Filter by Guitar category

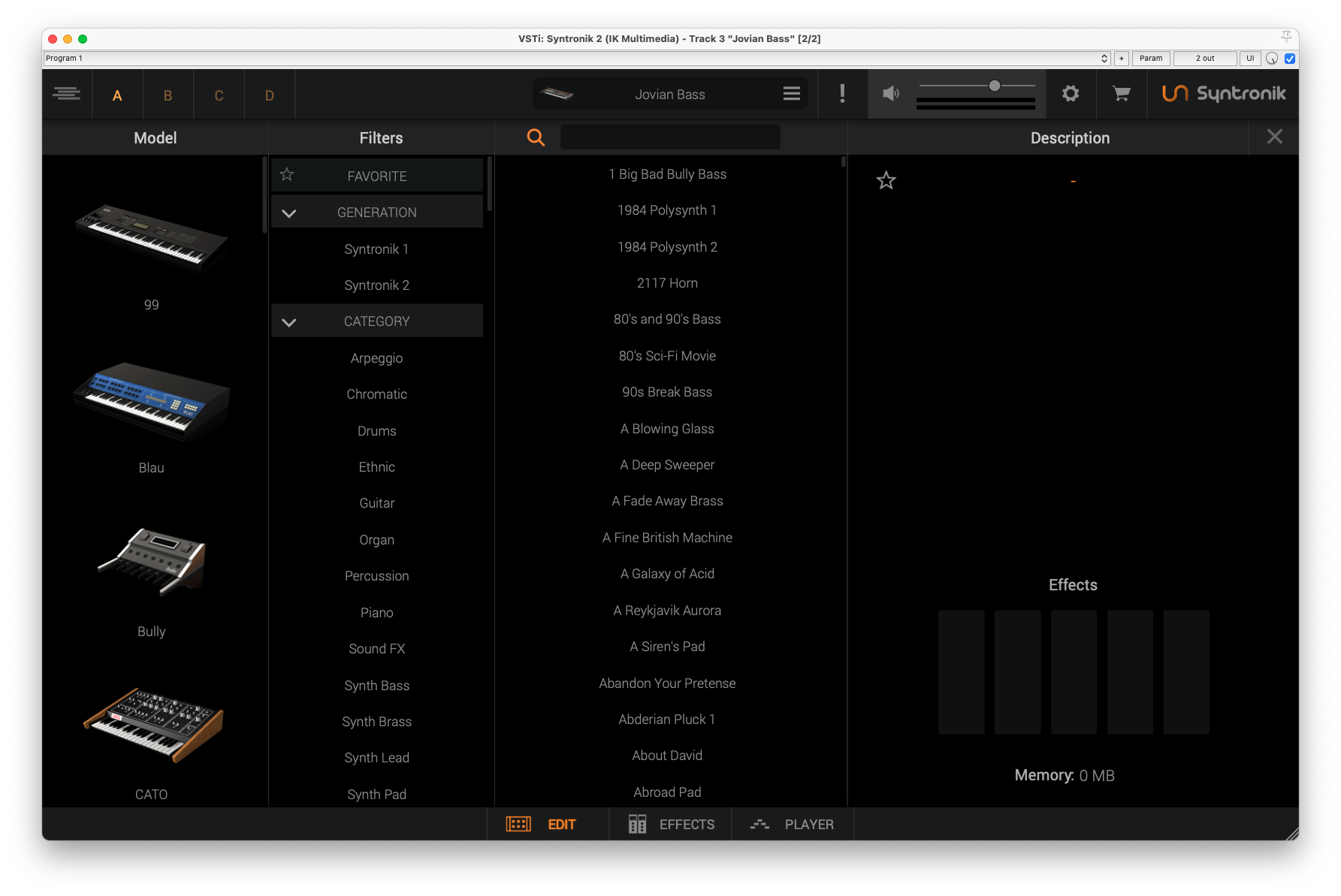click(x=376, y=503)
